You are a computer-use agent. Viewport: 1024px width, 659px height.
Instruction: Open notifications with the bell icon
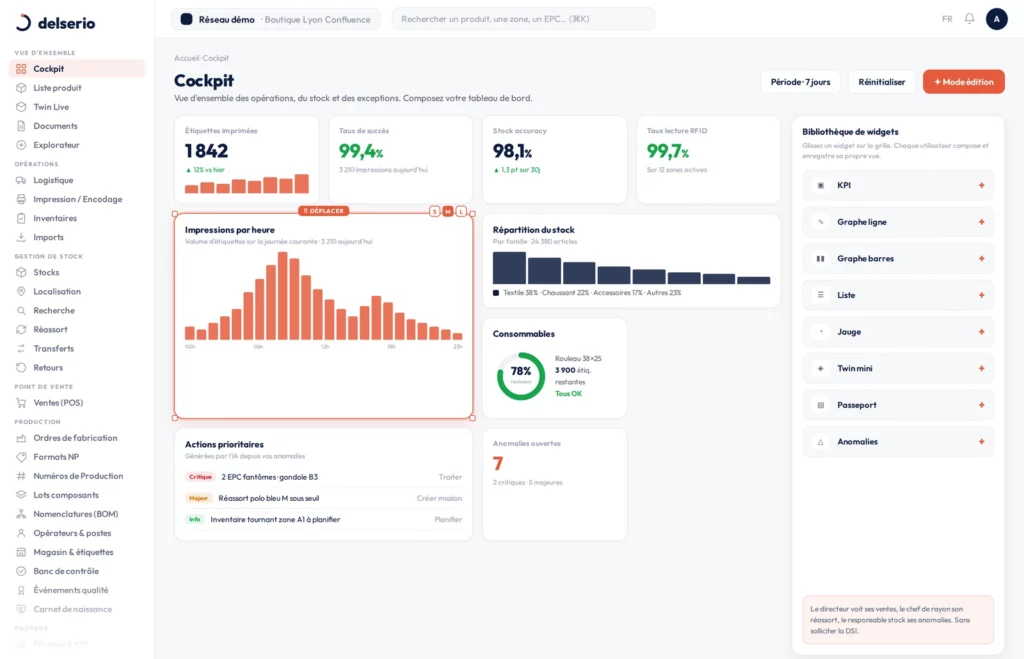tap(969, 19)
